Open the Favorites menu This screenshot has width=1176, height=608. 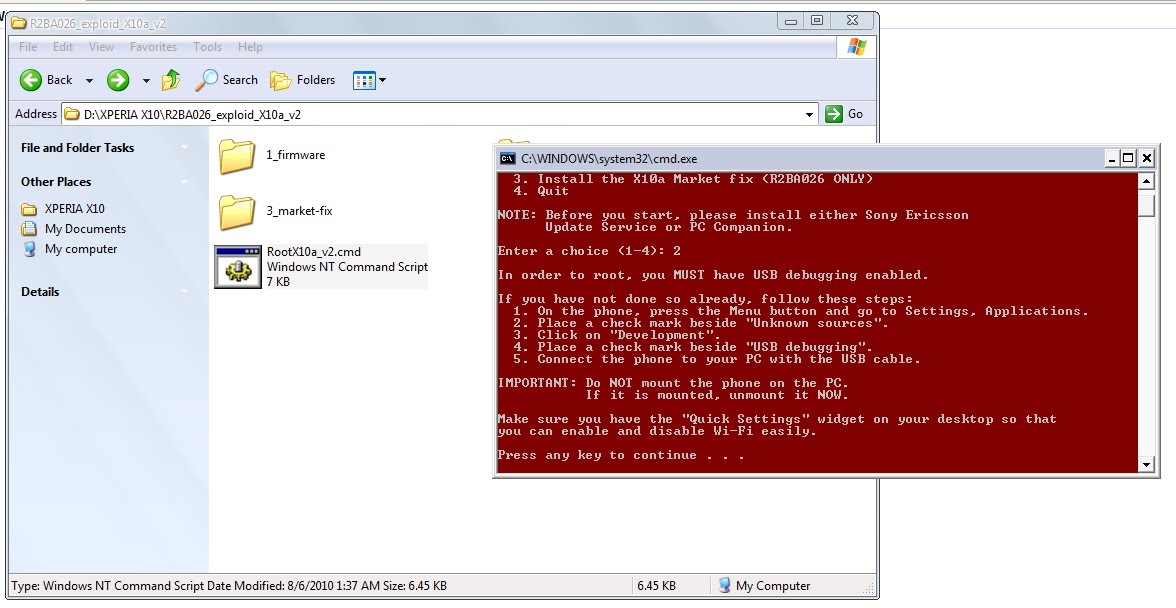[153, 46]
